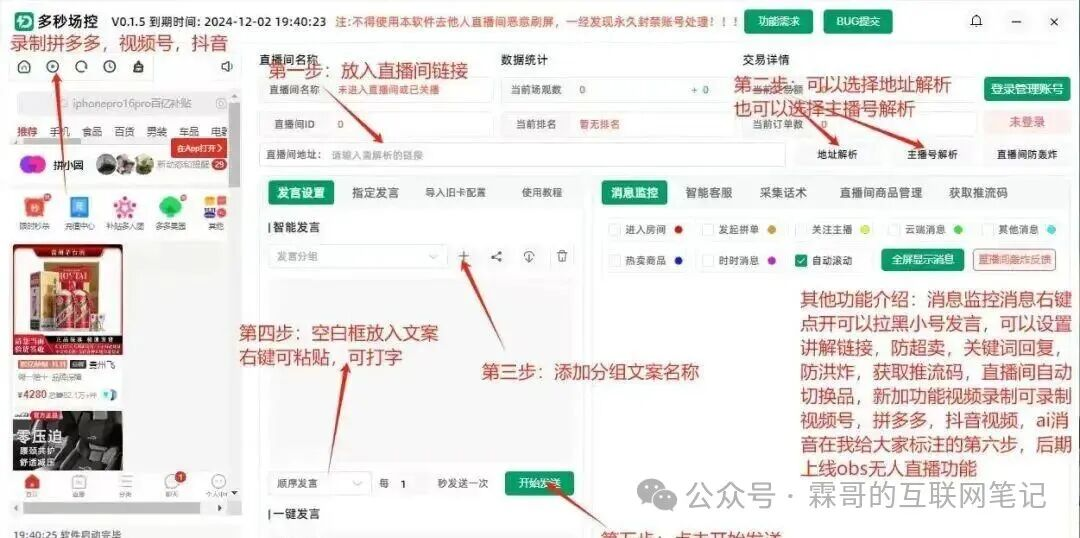Image resolution: width=1080 pixels, height=538 pixels.
Task: Tap the camera search icon in search bar
Action: click(220, 104)
